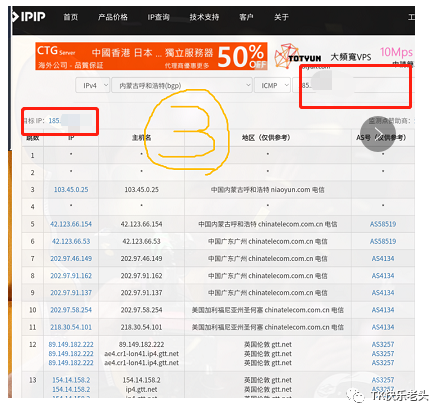Select the 客户 menu item
The image size is (442, 415).
point(246,17)
